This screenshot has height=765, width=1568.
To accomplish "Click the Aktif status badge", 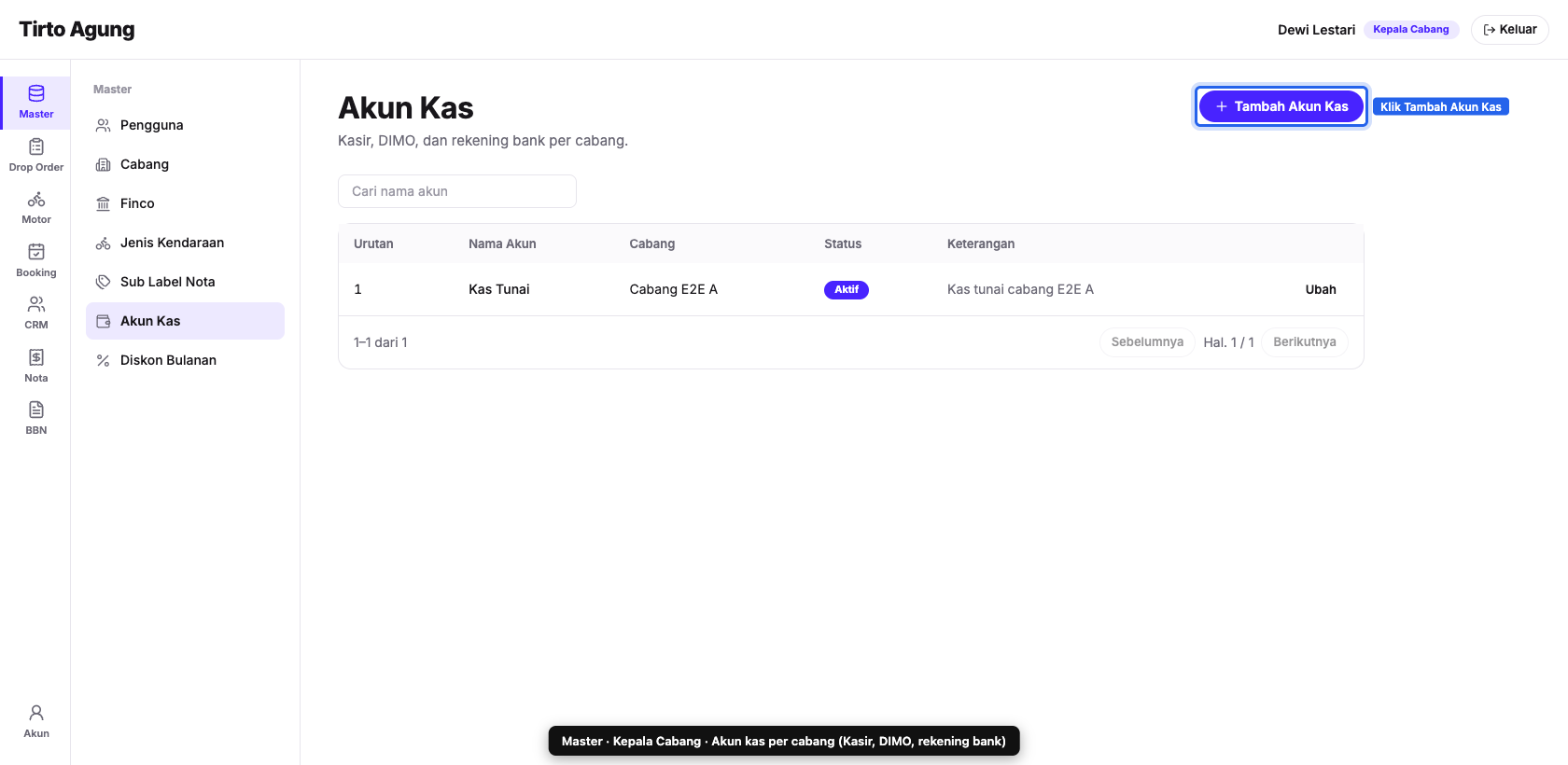I will (x=847, y=290).
